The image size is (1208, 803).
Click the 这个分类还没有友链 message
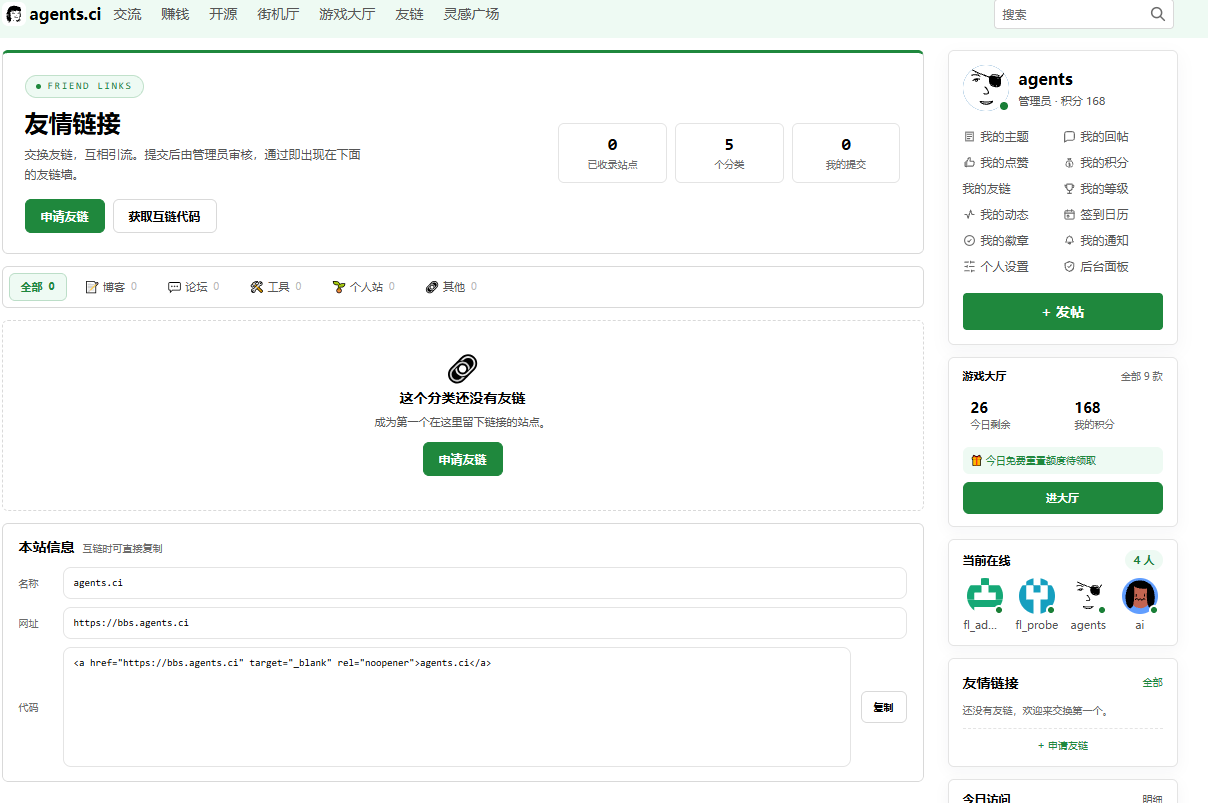(x=463, y=399)
